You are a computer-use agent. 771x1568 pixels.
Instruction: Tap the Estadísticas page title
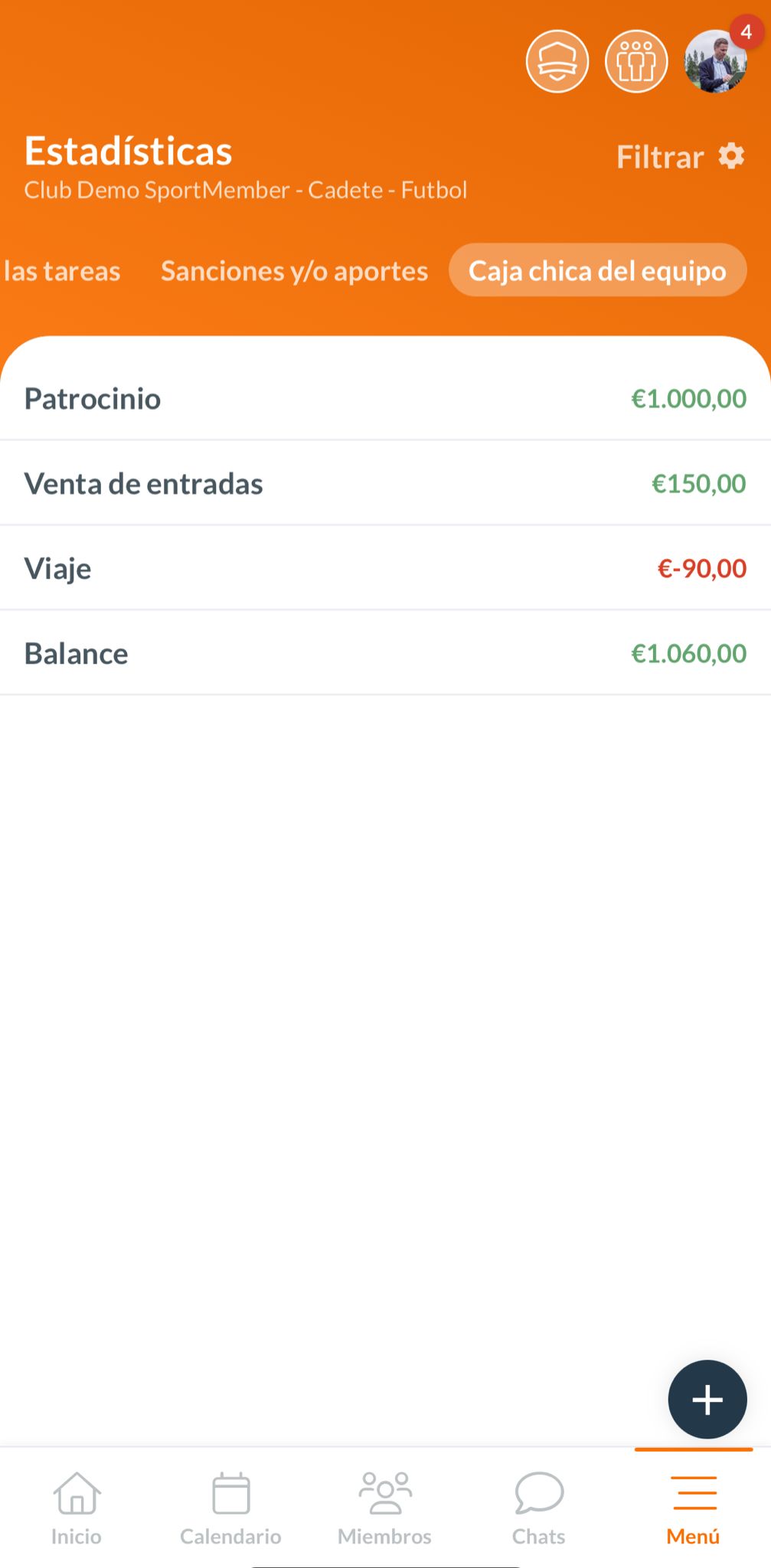128,151
